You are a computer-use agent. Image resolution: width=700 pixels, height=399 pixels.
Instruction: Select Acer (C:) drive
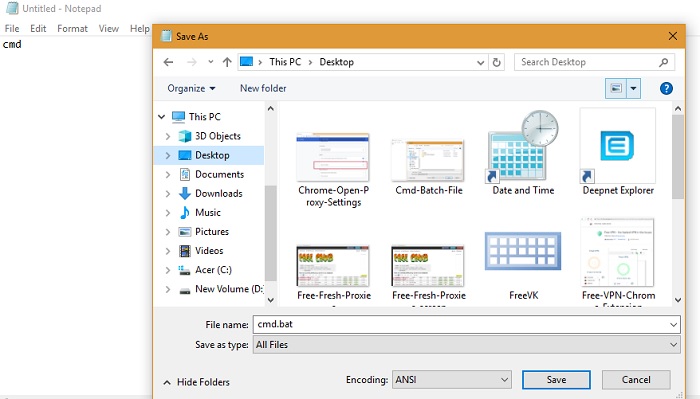coord(205,270)
